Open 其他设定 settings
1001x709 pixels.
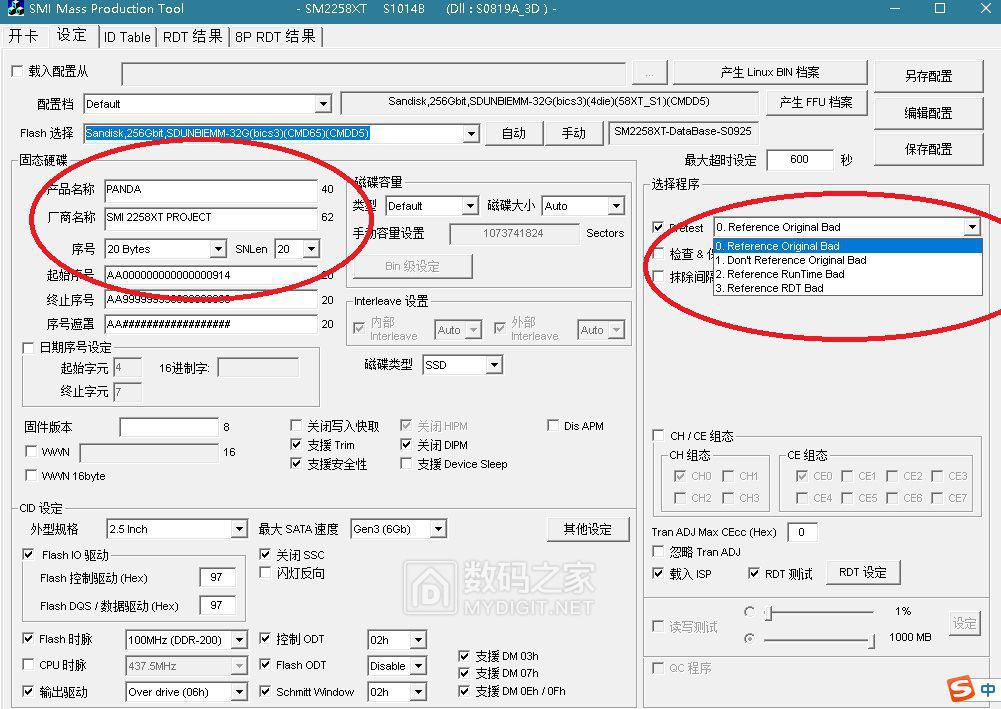pyautogui.click(x=587, y=529)
